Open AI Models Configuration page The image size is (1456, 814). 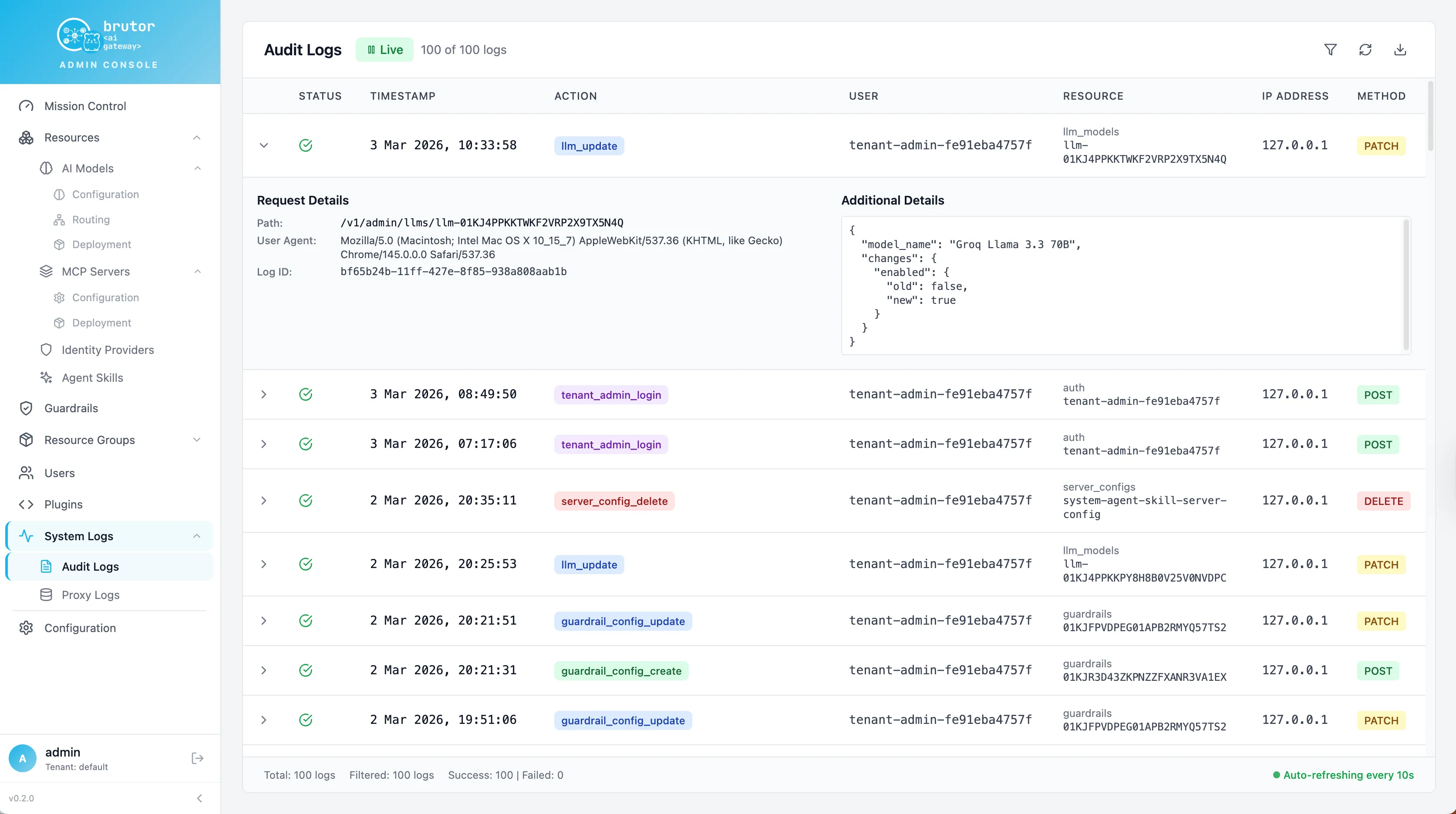(106, 194)
